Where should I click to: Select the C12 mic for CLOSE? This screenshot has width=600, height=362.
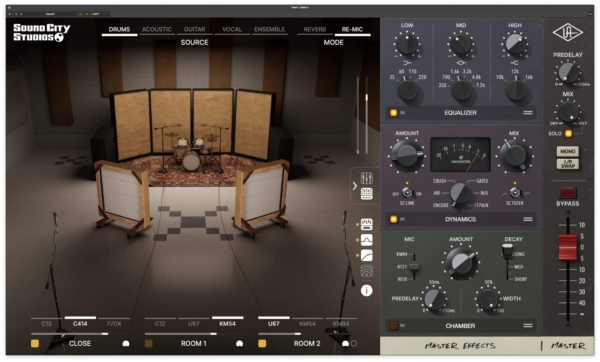click(46, 324)
